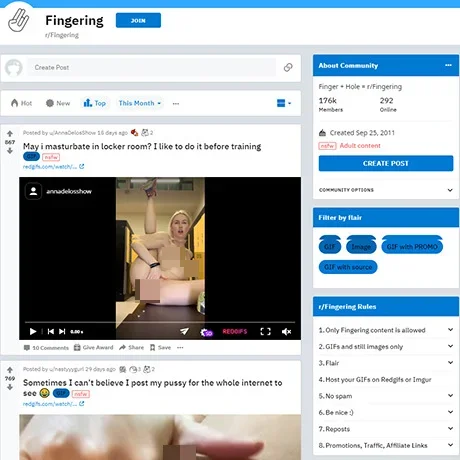
Task: Click the subreddit logo icon
Action: (x=19, y=20)
